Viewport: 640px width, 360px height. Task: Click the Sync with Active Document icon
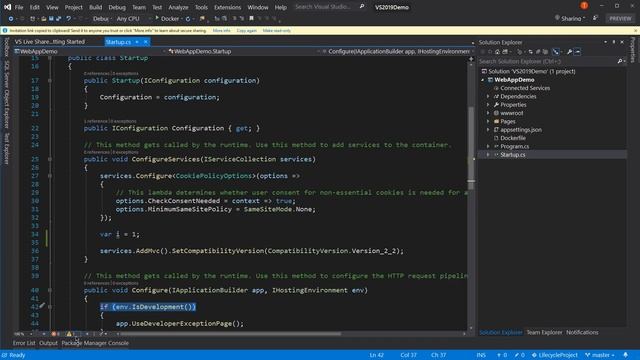pyautogui.click(x=530, y=52)
